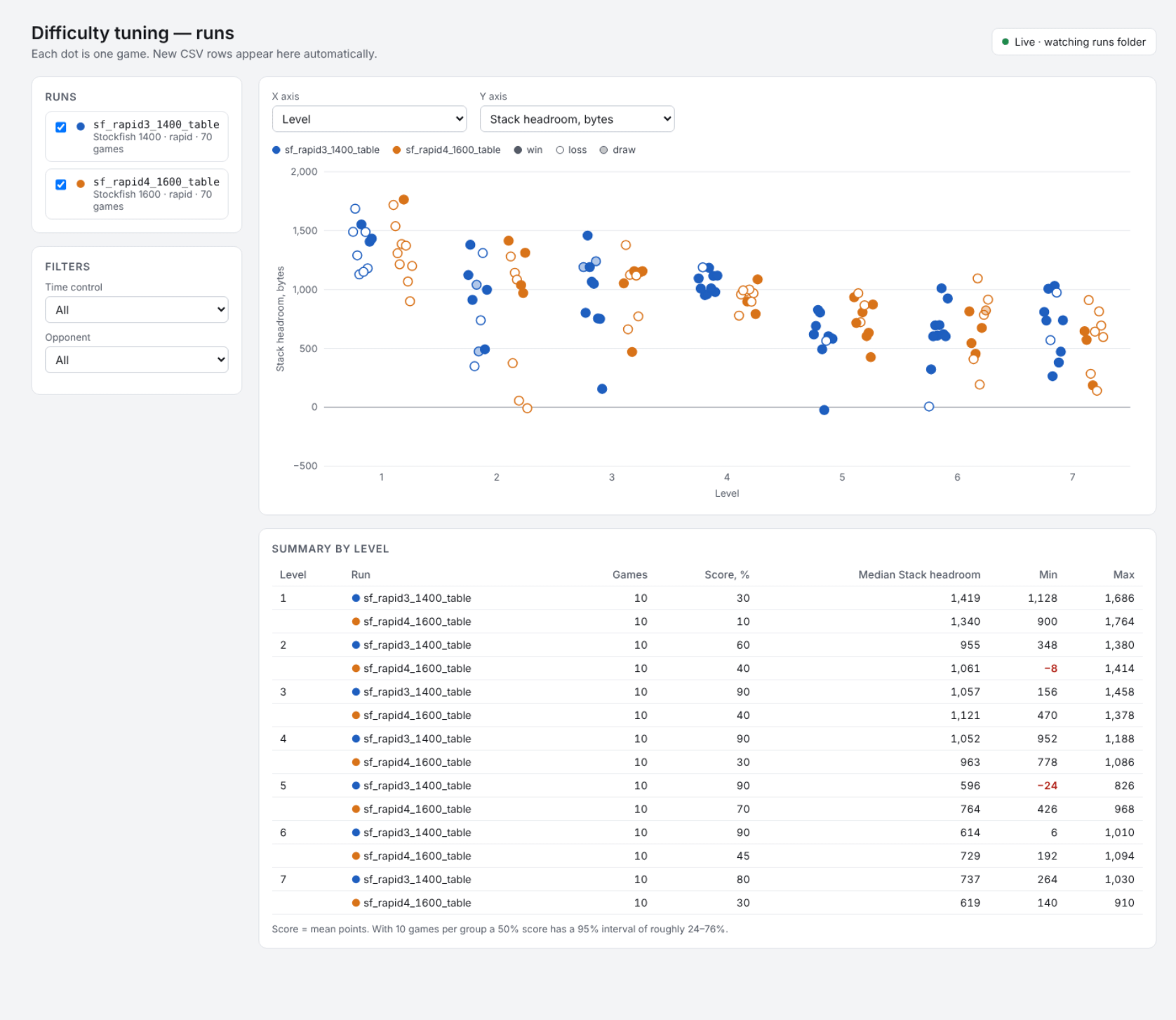
Task: Click the Level x-axis title
Action: 727,493
